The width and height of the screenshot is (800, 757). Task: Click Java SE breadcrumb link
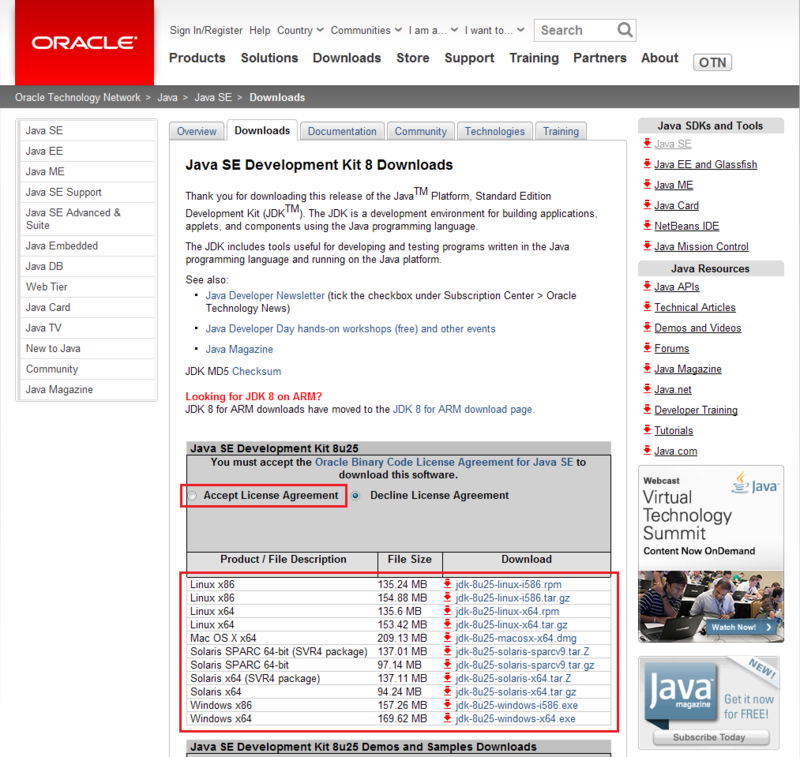(213, 97)
